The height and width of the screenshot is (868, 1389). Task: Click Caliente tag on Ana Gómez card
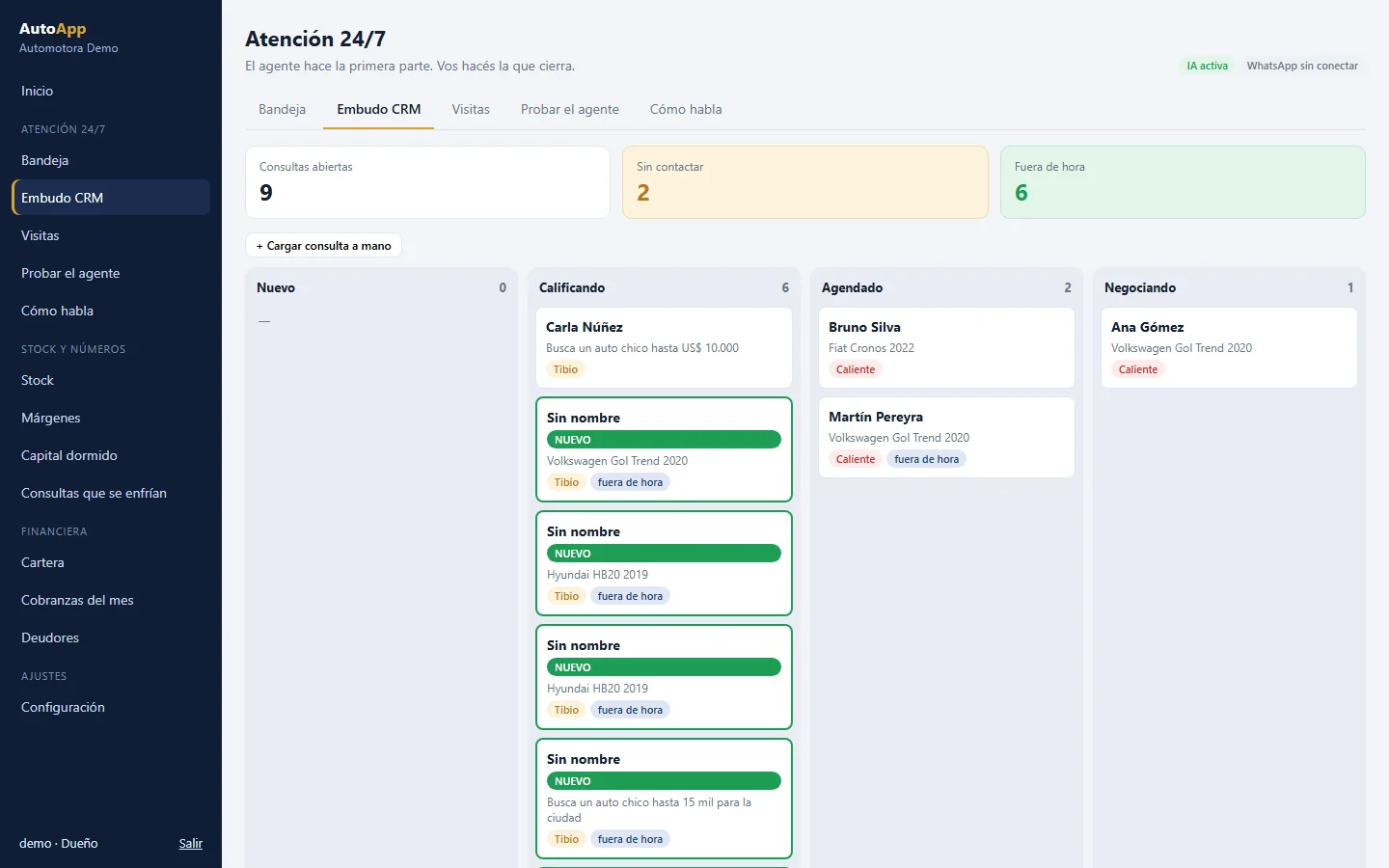pos(1138,369)
